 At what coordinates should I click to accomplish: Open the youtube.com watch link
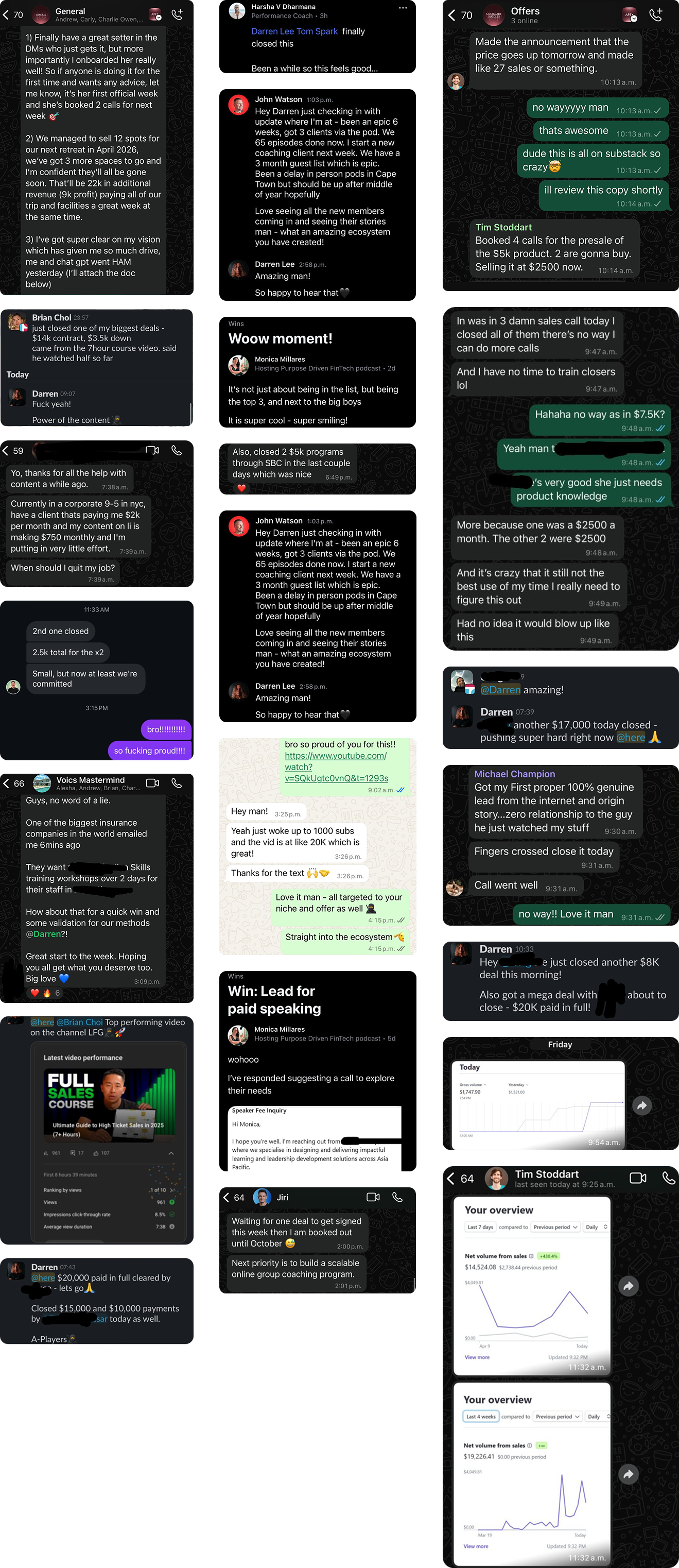click(x=336, y=767)
